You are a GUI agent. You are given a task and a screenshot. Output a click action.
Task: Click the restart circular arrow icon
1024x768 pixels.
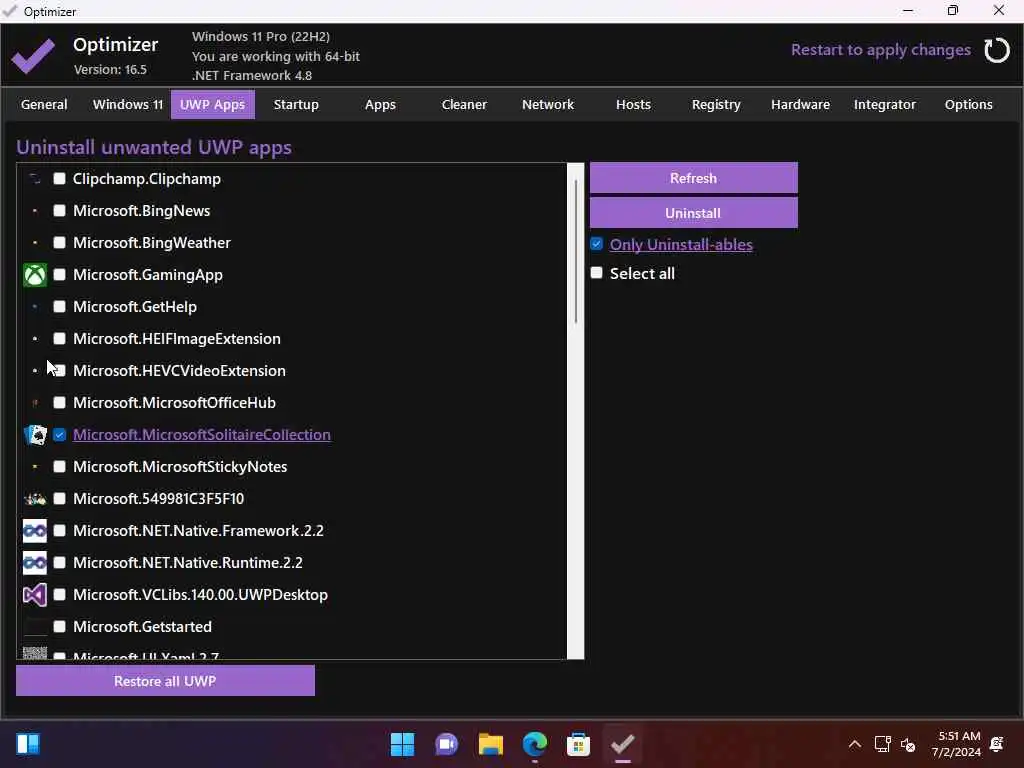[x=997, y=50]
